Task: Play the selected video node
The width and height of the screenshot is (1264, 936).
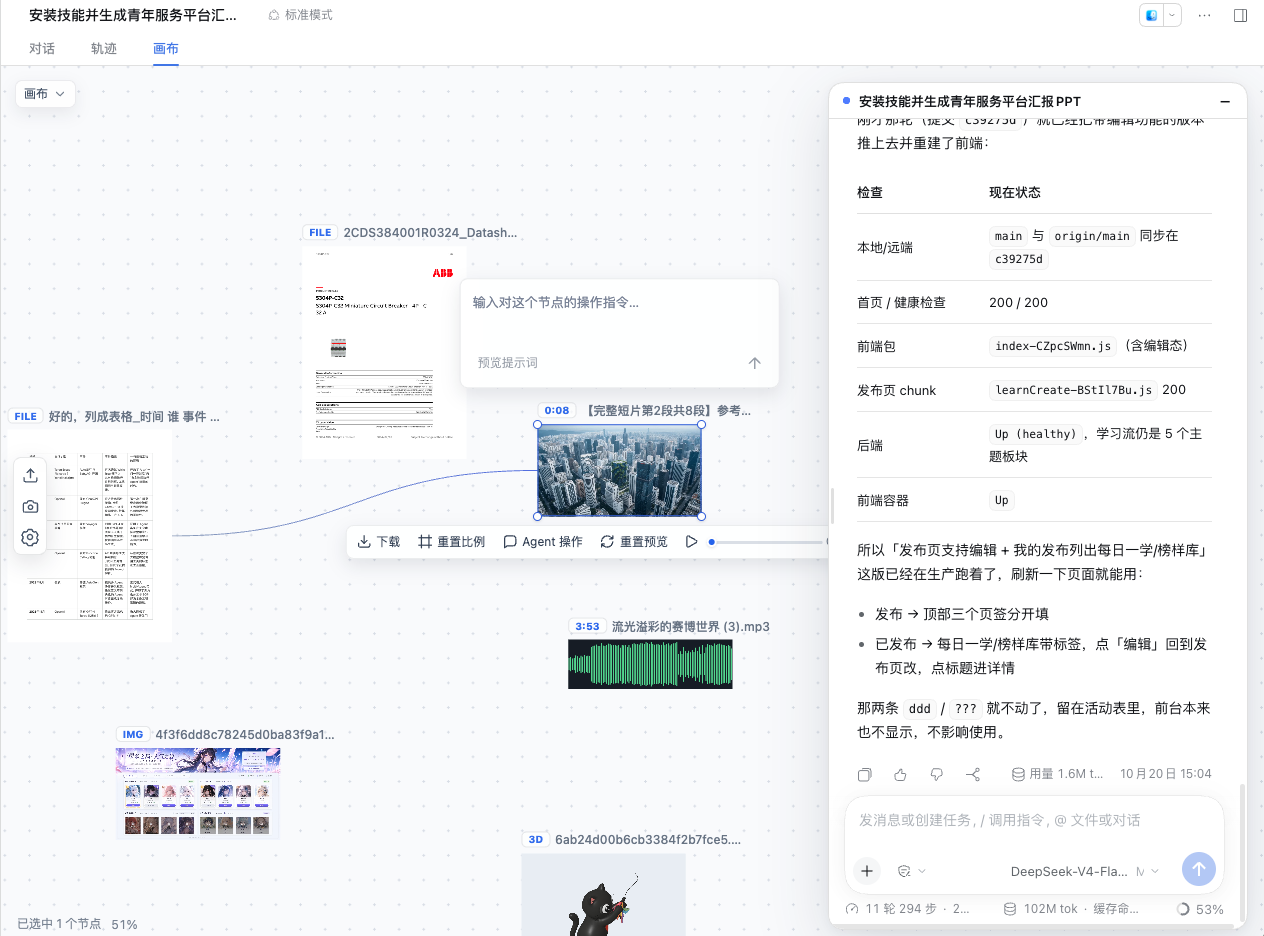Action: click(691, 541)
